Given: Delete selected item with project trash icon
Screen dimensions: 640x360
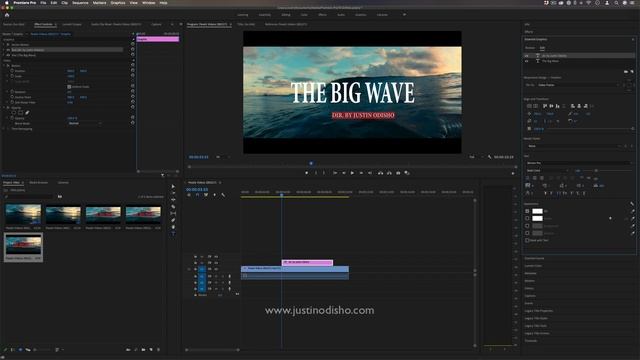Looking at the screenshot, I should [x=159, y=350].
